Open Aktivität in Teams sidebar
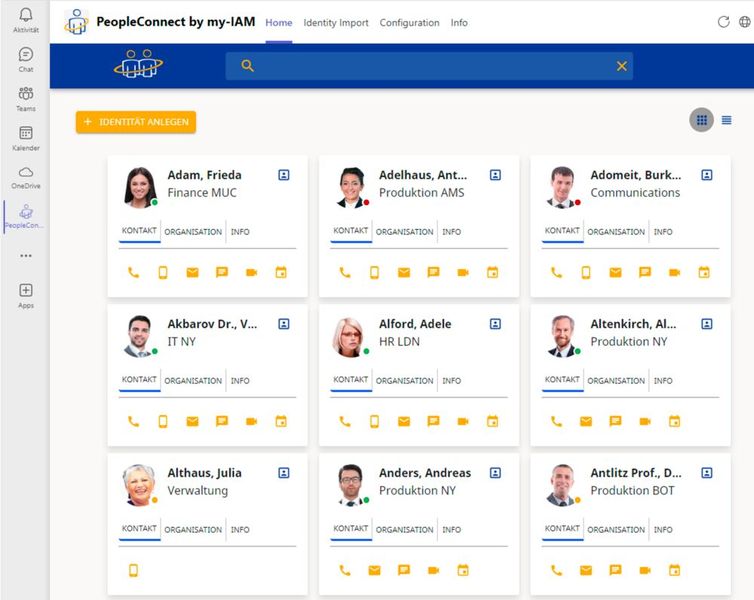 25,21
